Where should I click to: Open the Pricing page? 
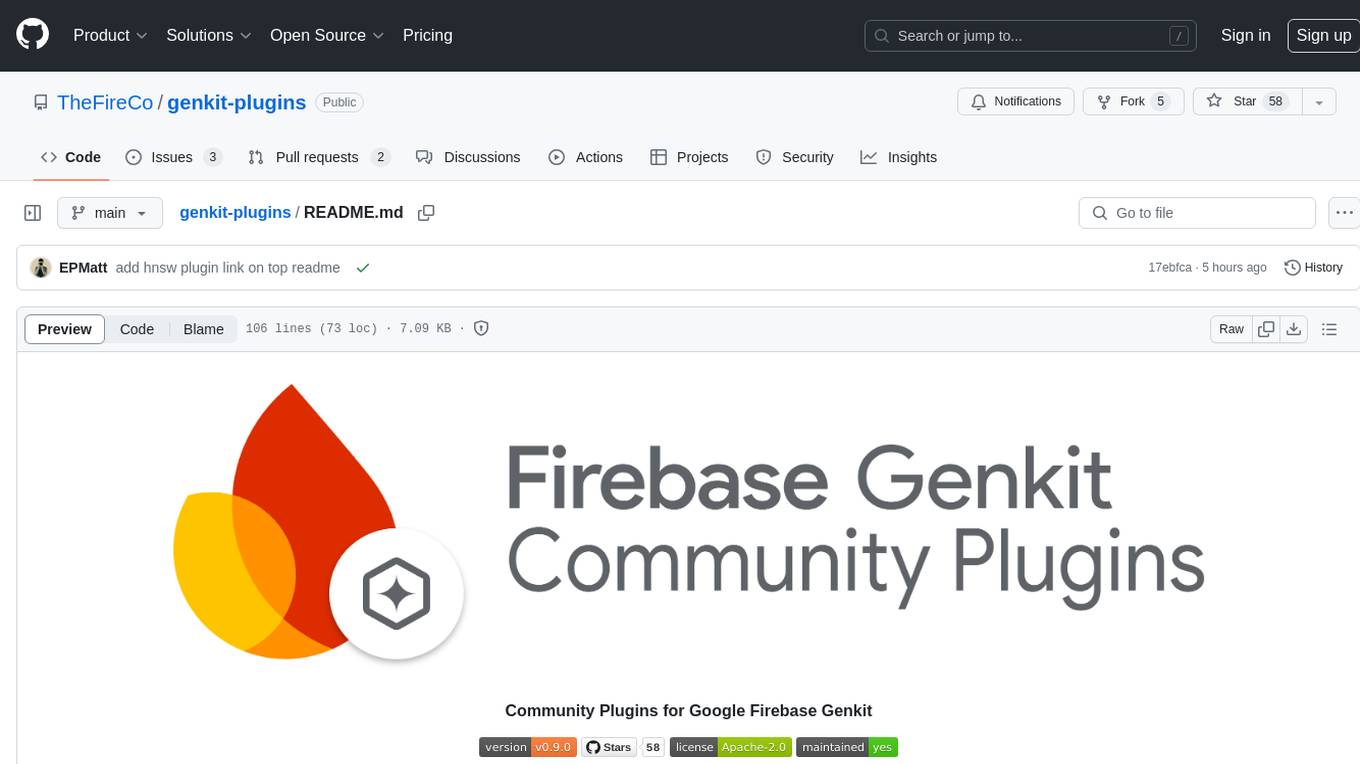coord(427,35)
